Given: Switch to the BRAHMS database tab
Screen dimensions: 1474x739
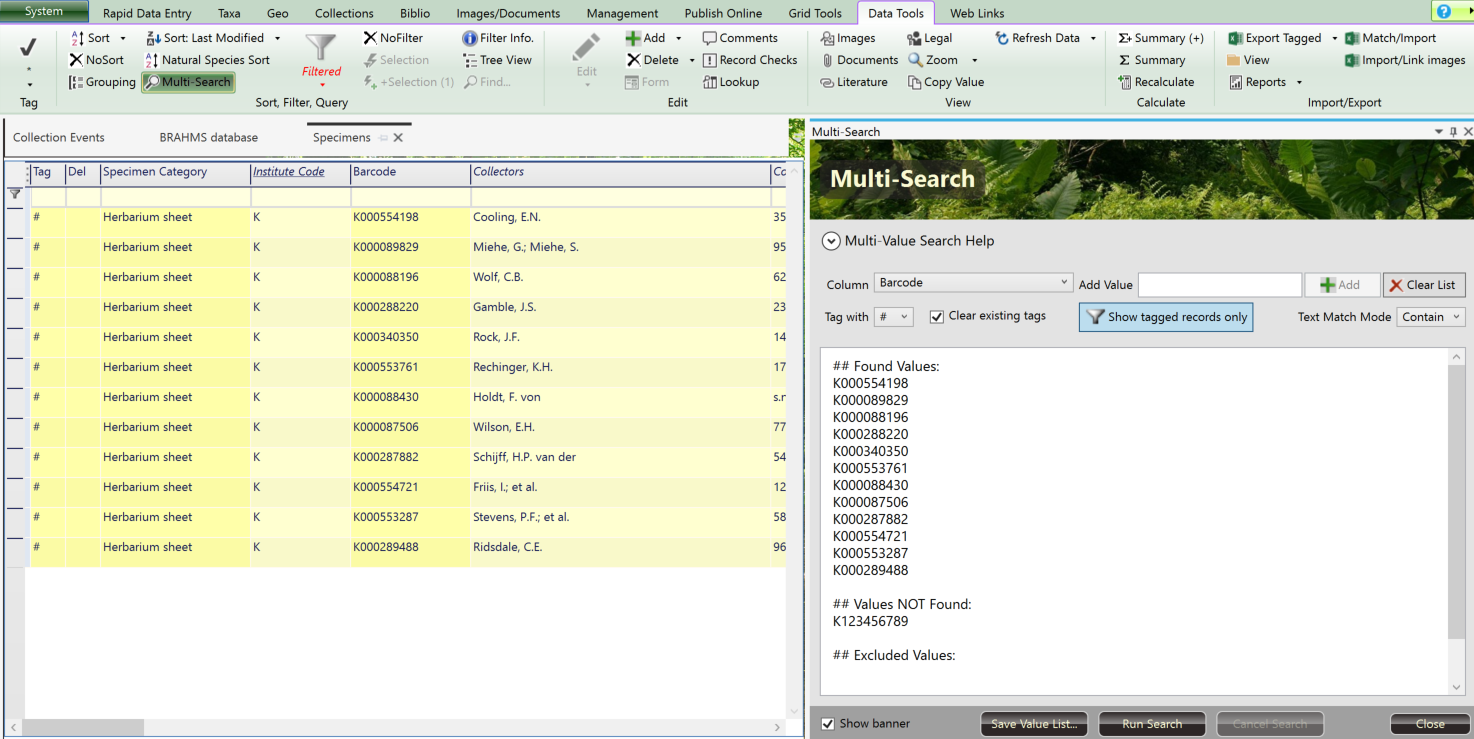Looking at the screenshot, I should 209,138.
